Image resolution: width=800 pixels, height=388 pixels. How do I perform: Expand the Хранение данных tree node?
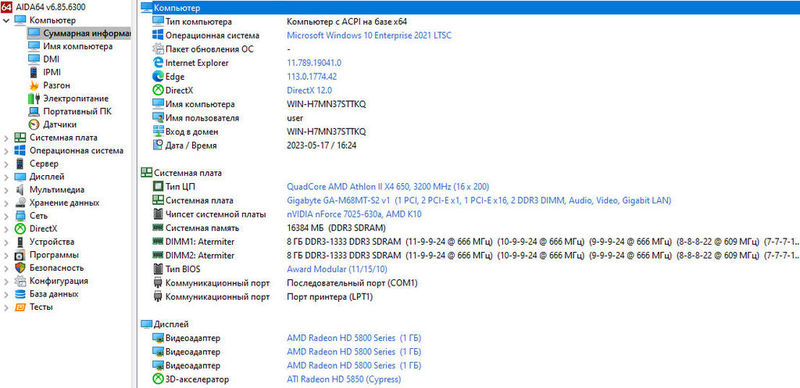6,203
